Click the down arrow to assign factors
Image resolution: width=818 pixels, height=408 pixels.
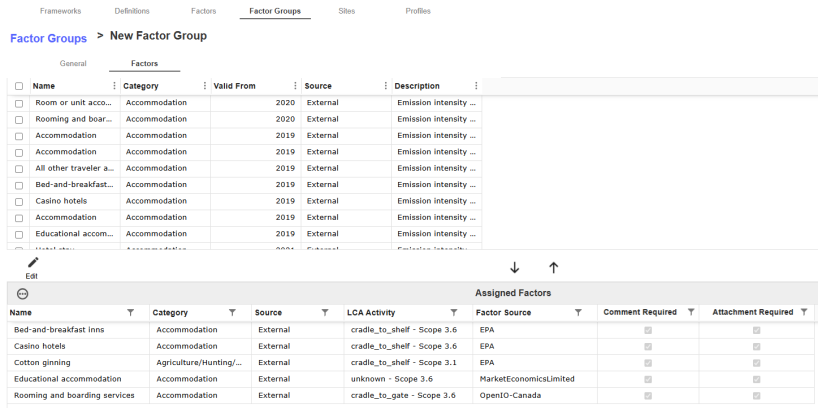coord(515,268)
